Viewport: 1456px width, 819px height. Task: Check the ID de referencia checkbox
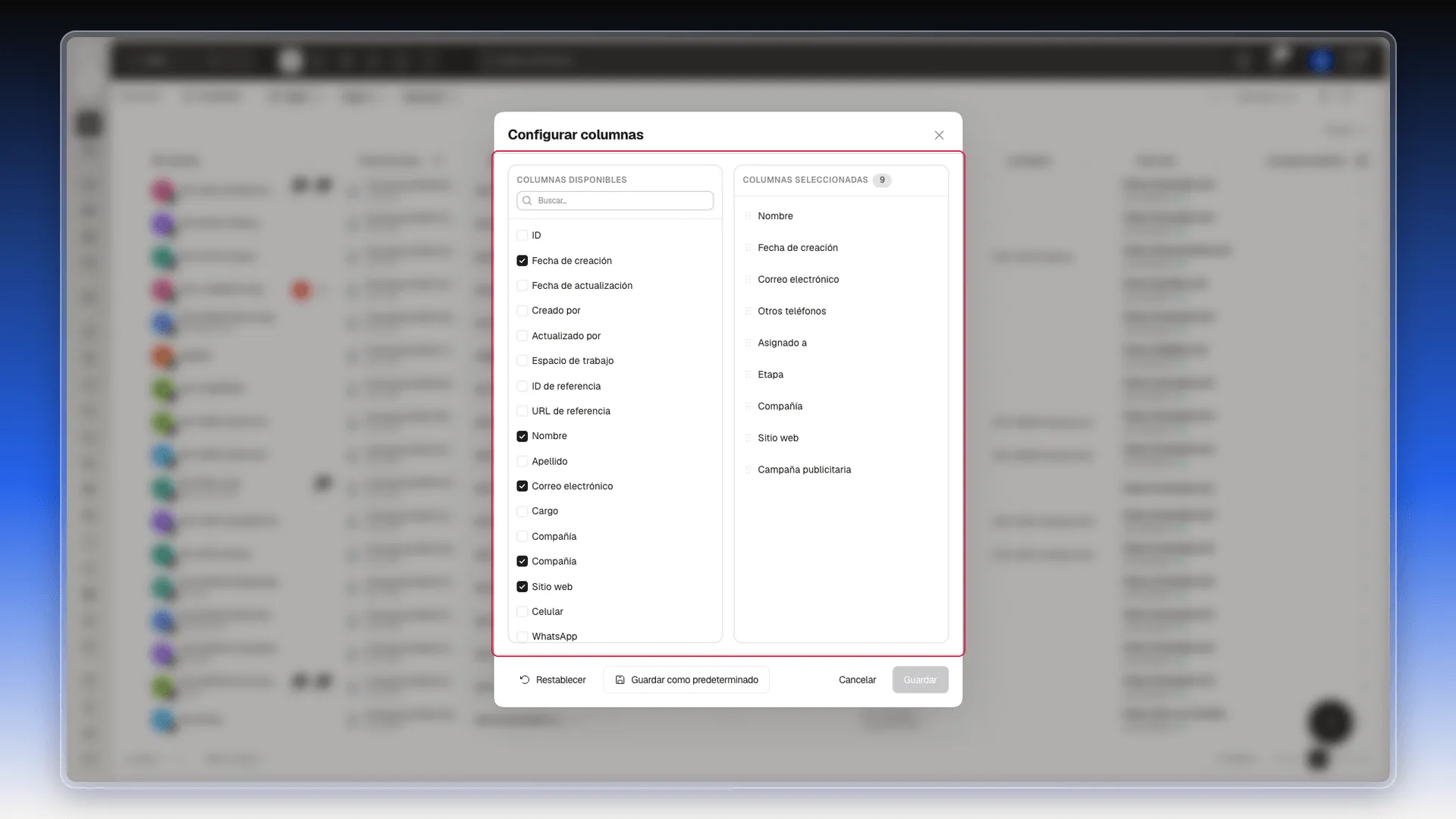pos(522,387)
